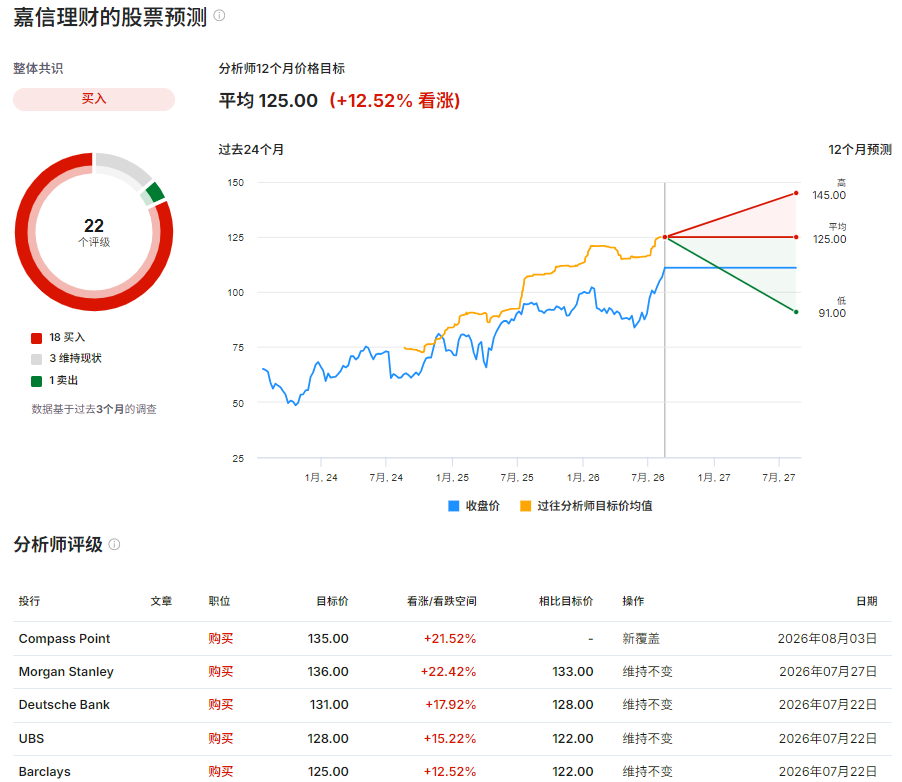This screenshot has height=782, width=902.
Task: Click the 操作 column header
Action: [x=633, y=601]
